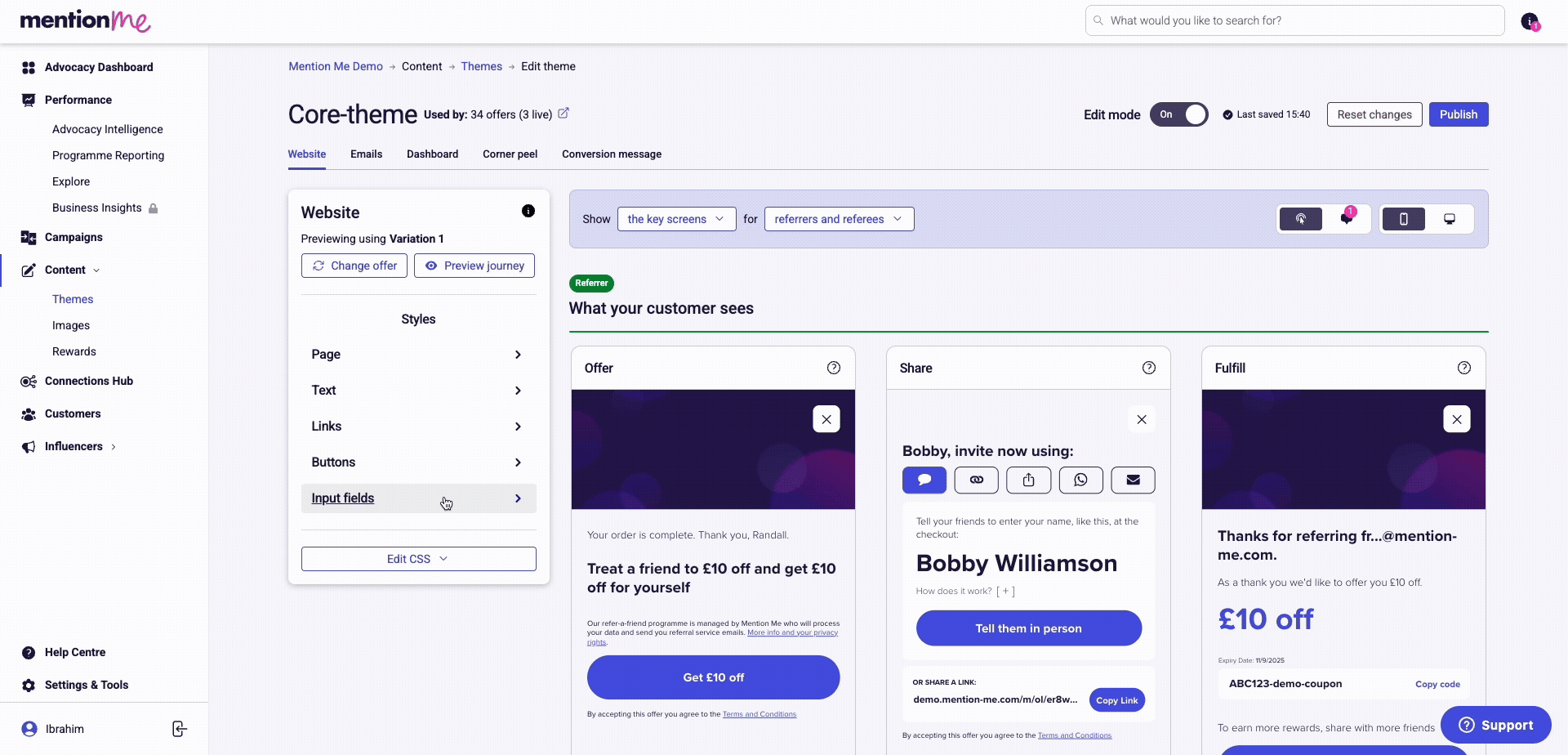Select the link share icon
The image size is (1568, 755).
click(977, 480)
